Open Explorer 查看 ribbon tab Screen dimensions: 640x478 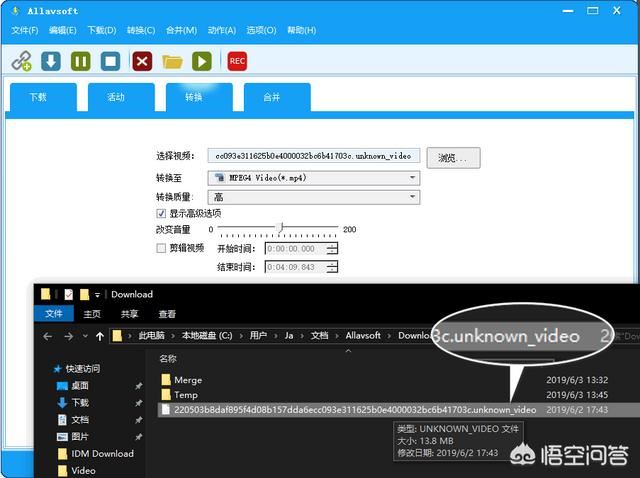[x=167, y=313]
